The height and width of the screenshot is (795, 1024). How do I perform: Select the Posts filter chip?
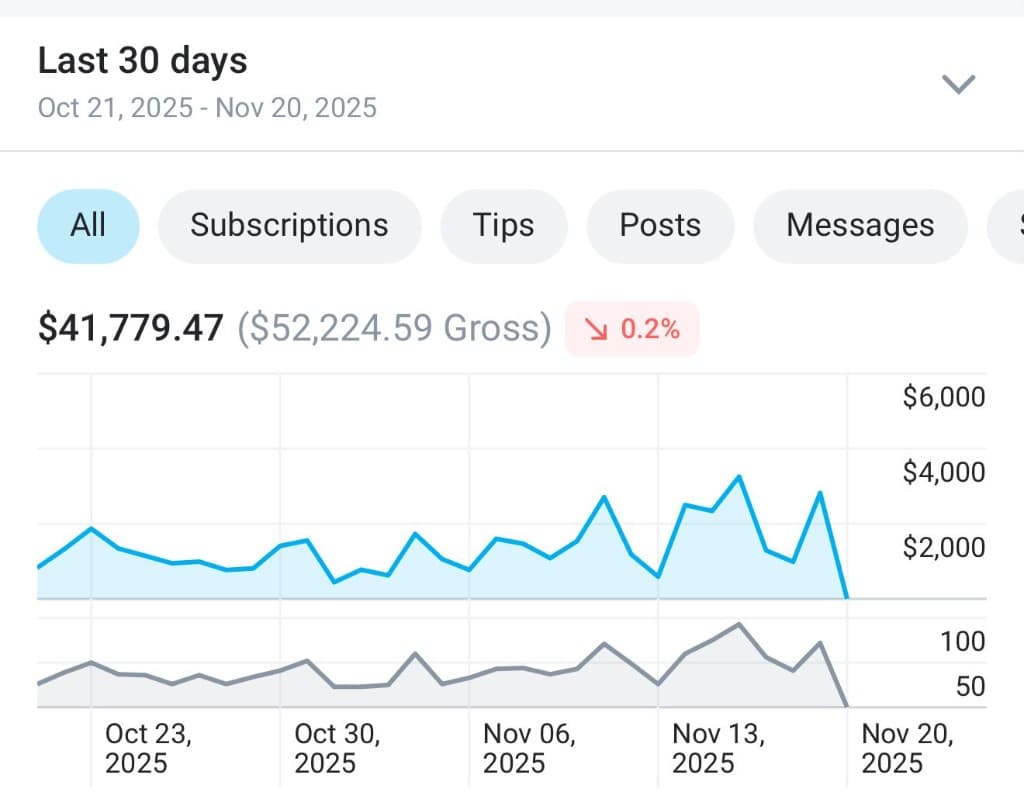(x=660, y=225)
